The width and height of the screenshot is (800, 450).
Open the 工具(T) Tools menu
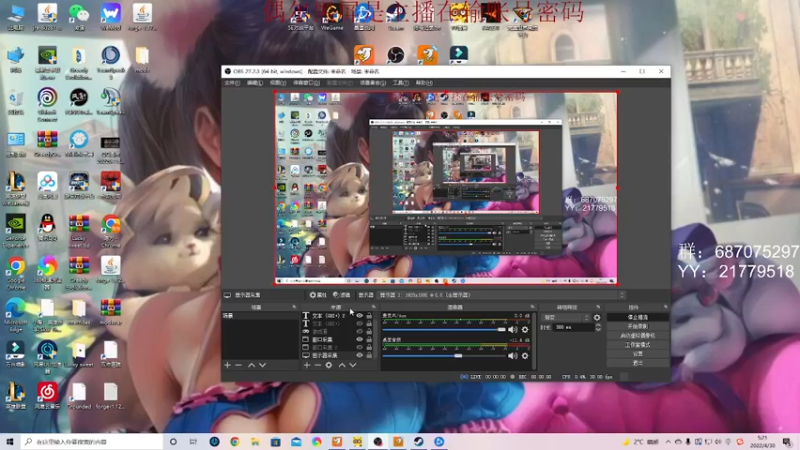[401, 83]
